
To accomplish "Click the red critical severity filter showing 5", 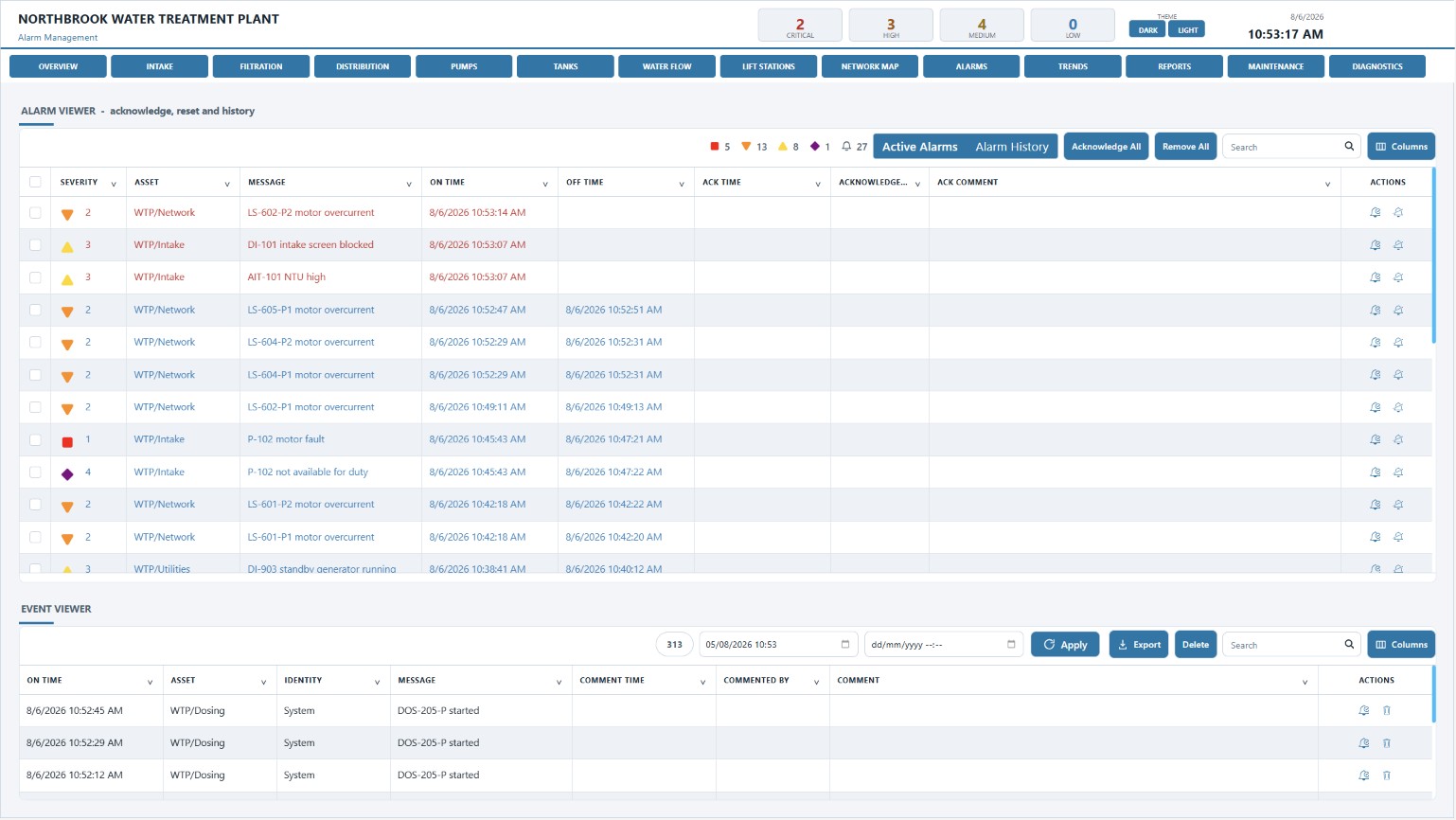I will pyautogui.click(x=720, y=147).
